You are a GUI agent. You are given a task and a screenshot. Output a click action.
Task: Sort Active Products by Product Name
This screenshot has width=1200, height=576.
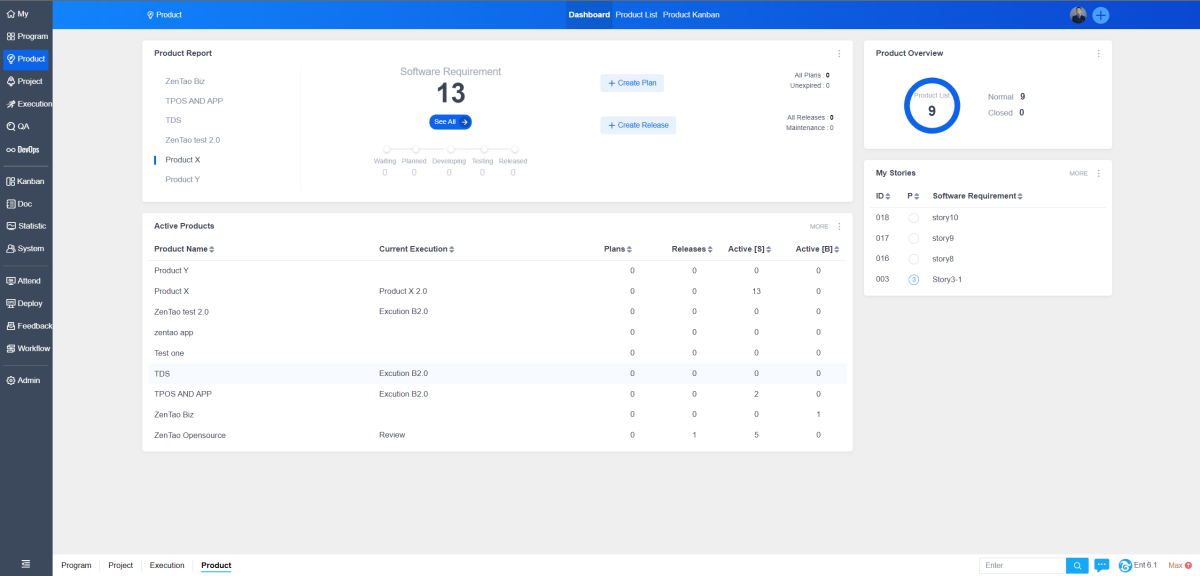184,249
